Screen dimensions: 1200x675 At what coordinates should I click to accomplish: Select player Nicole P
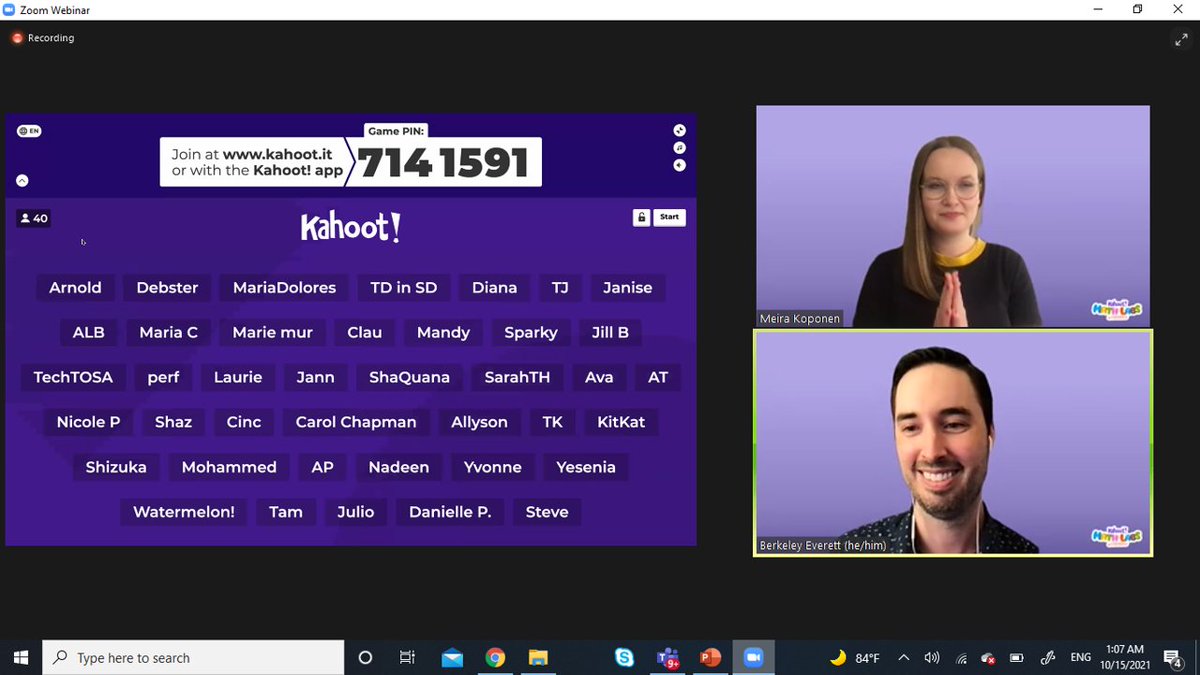point(88,423)
